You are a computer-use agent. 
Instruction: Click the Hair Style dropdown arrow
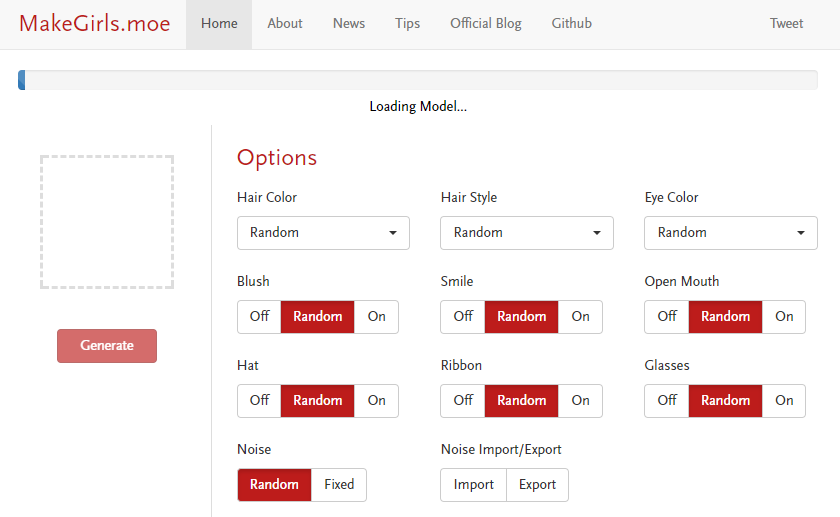597,233
